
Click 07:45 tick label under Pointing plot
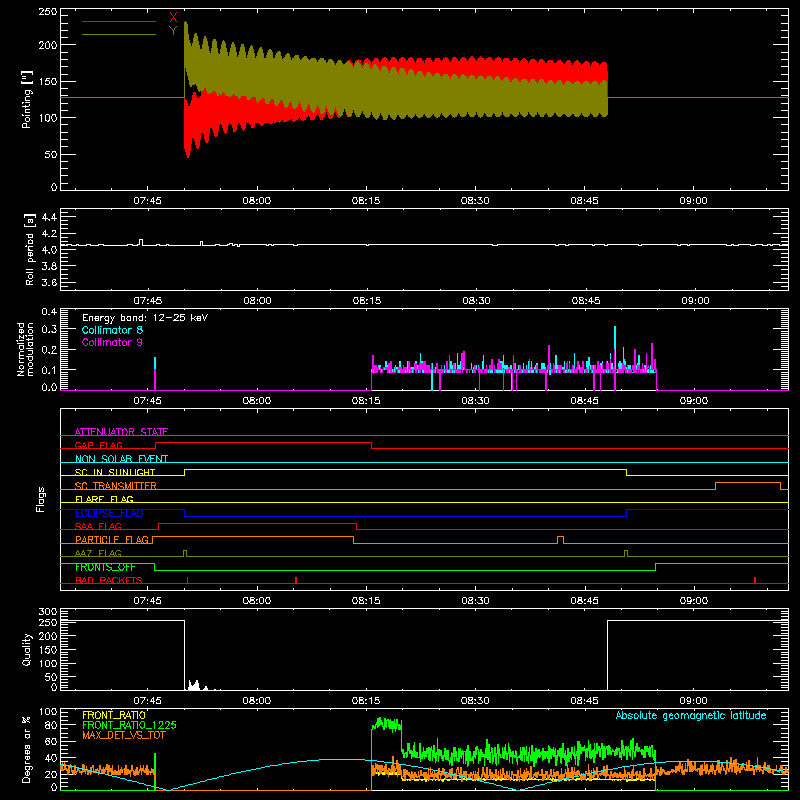pos(147,201)
